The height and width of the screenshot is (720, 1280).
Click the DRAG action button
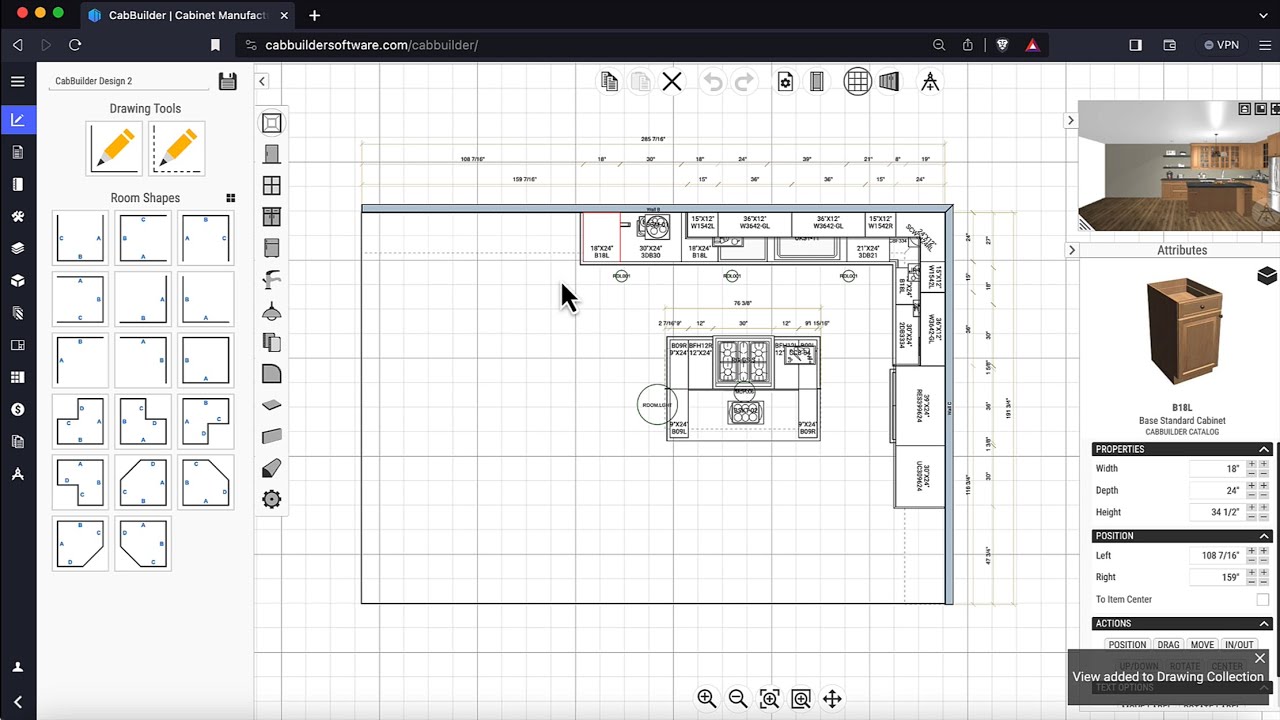[x=1168, y=645]
